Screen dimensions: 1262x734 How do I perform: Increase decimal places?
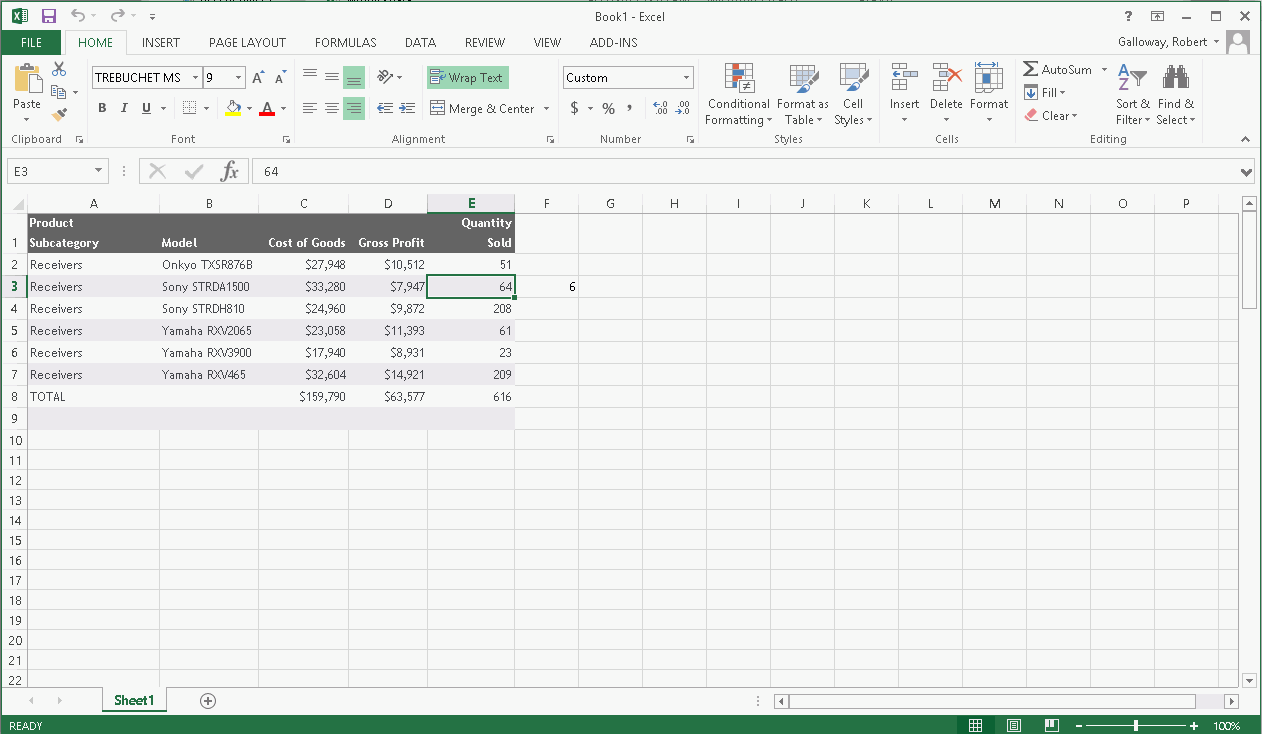coord(660,108)
